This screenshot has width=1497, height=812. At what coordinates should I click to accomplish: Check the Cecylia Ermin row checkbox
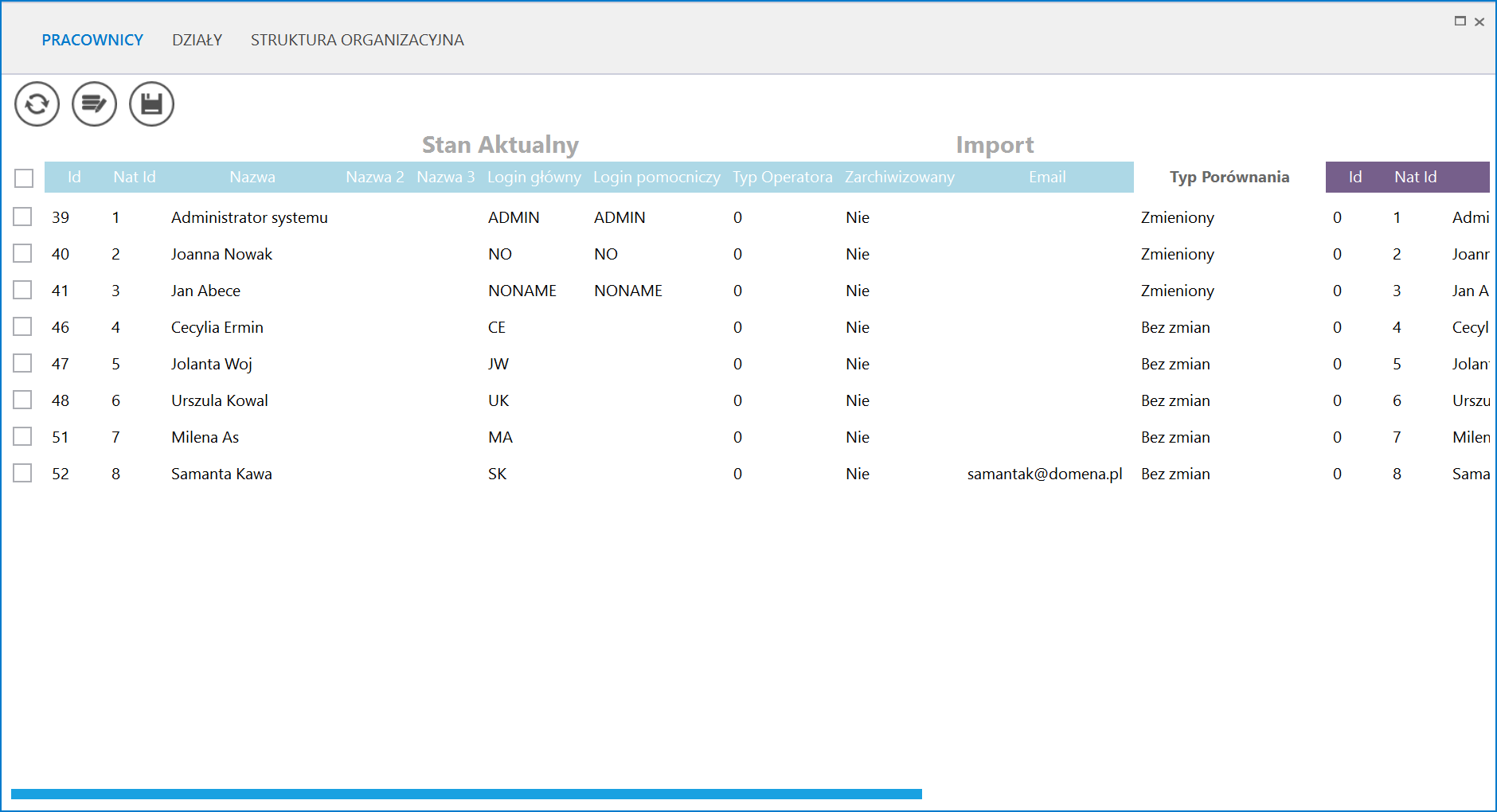pyautogui.click(x=22, y=326)
